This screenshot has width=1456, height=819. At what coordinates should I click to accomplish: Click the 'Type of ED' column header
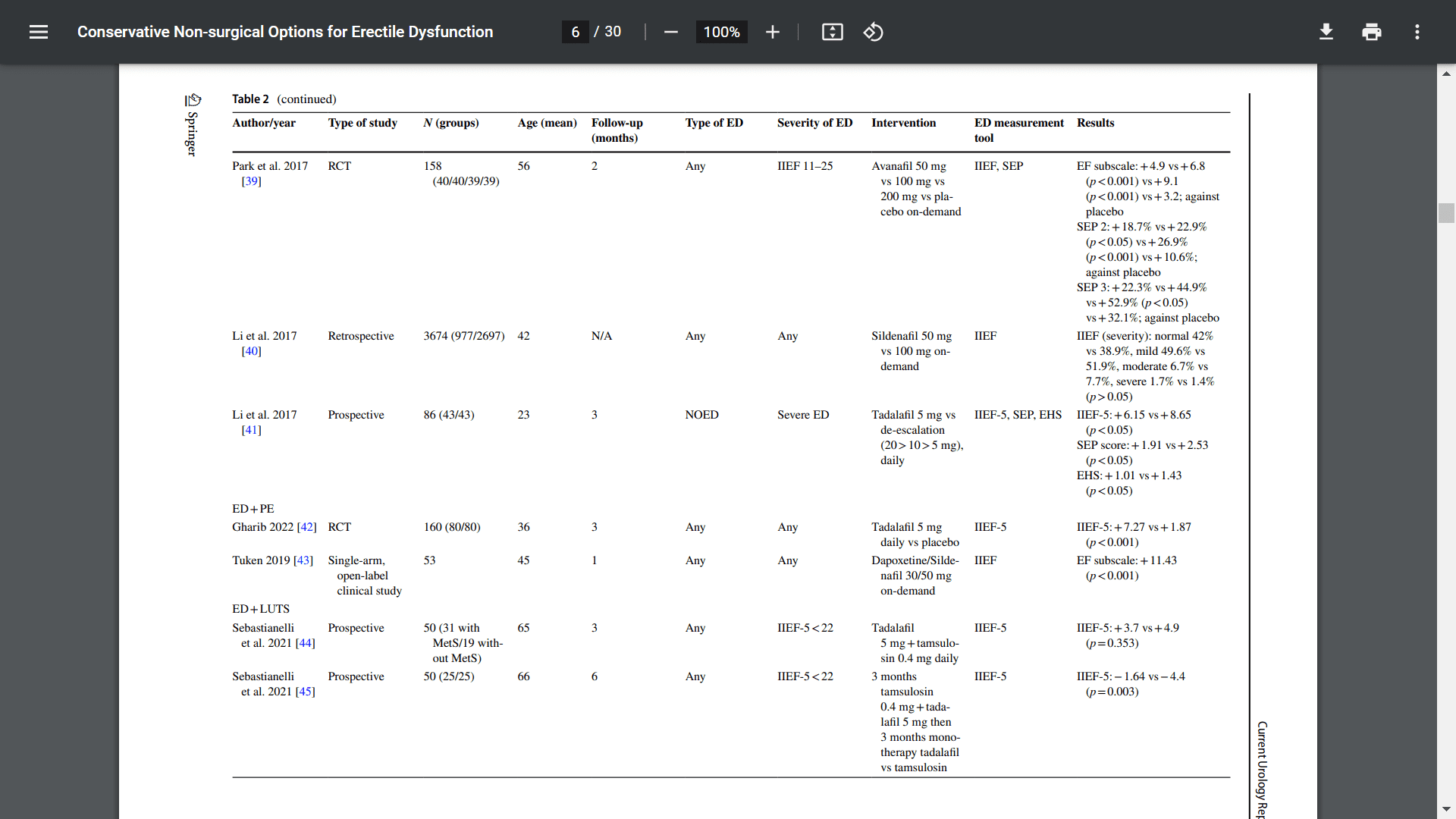[714, 123]
